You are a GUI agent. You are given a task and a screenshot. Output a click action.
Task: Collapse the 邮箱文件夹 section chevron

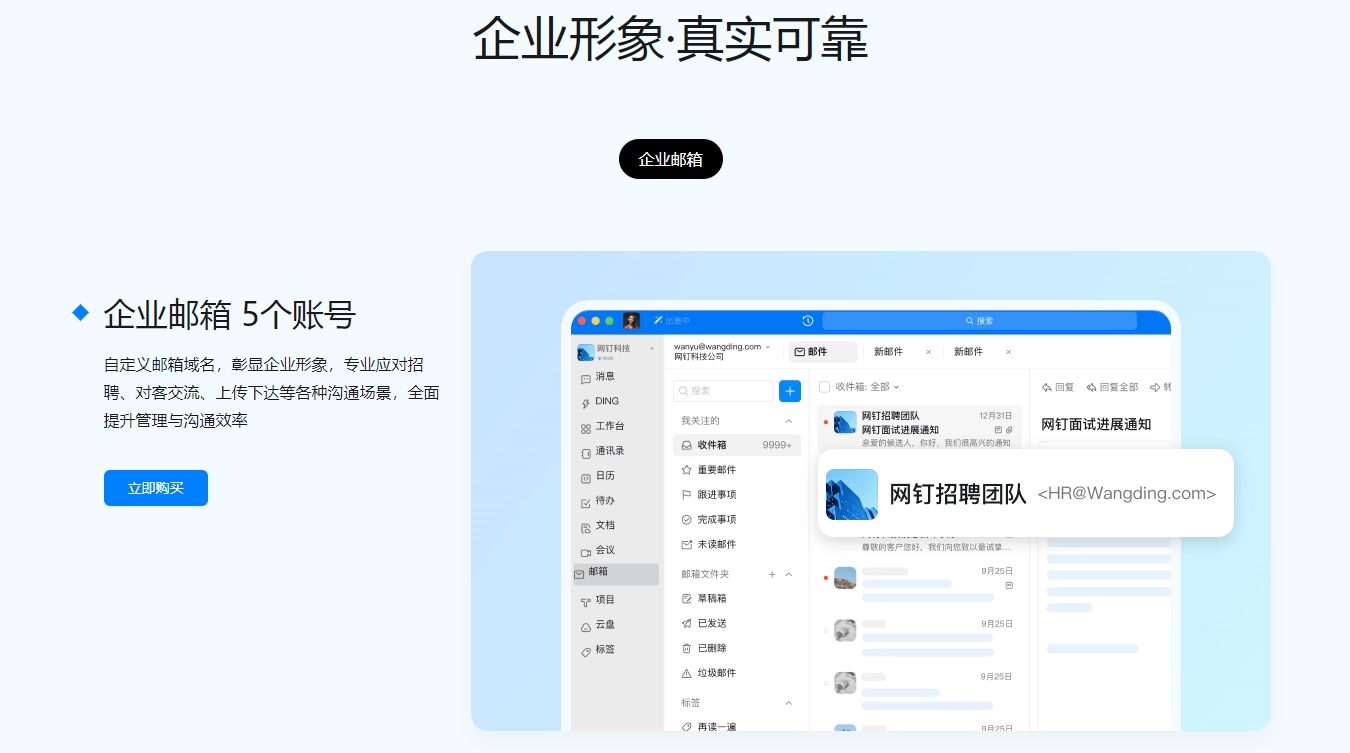click(x=788, y=574)
